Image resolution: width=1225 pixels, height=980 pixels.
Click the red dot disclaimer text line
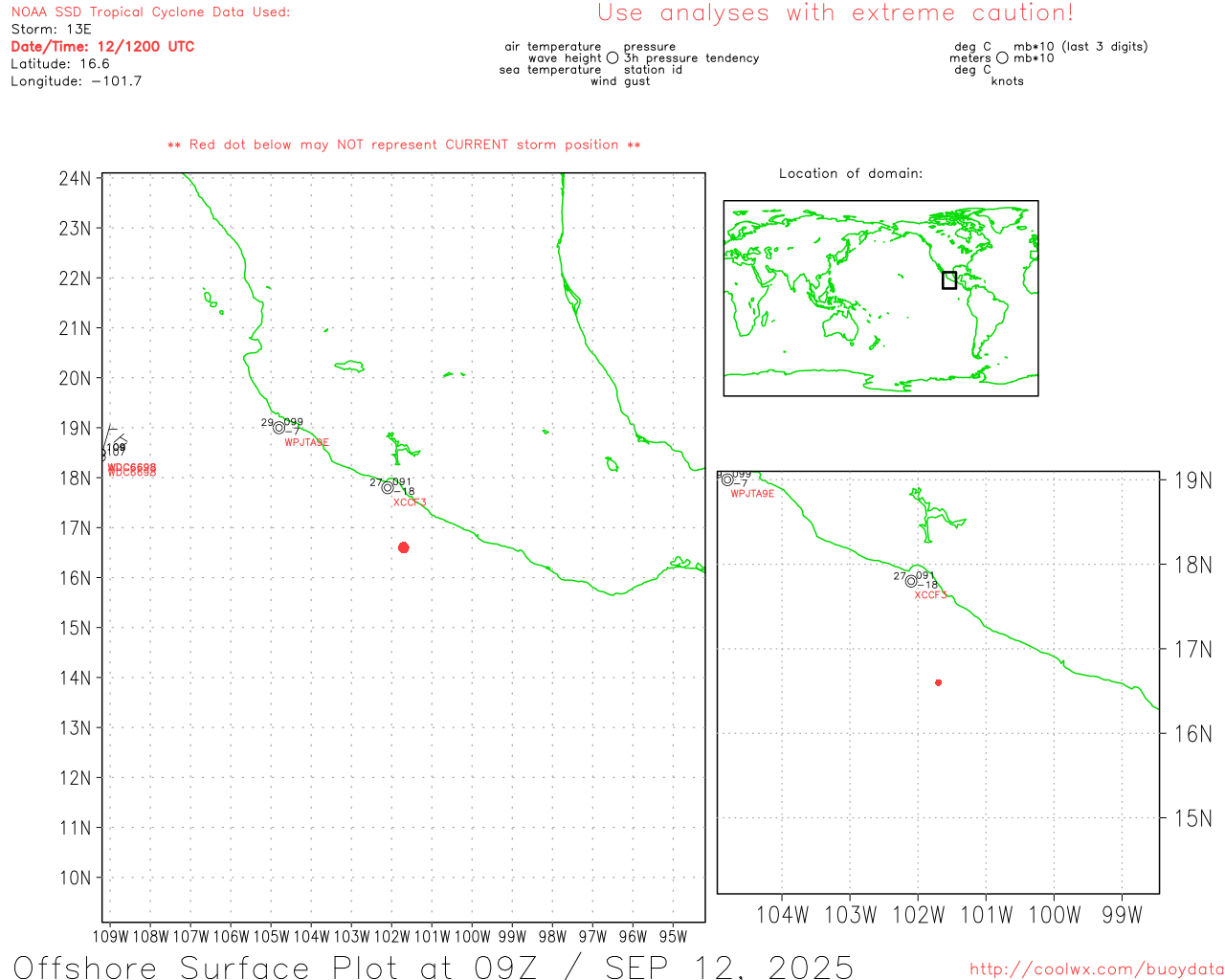pos(404,145)
